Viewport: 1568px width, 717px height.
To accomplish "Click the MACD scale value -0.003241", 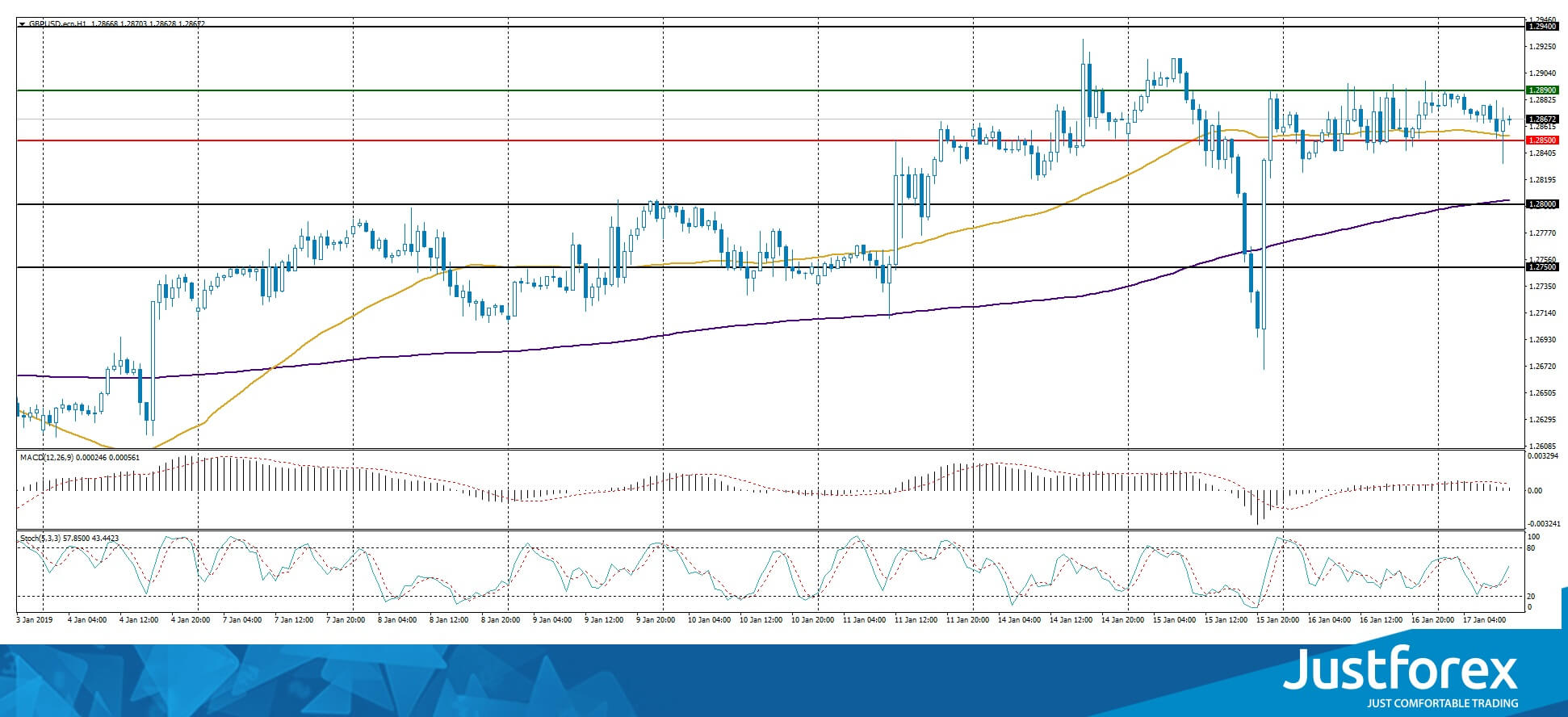I will tap(1544, 524).
